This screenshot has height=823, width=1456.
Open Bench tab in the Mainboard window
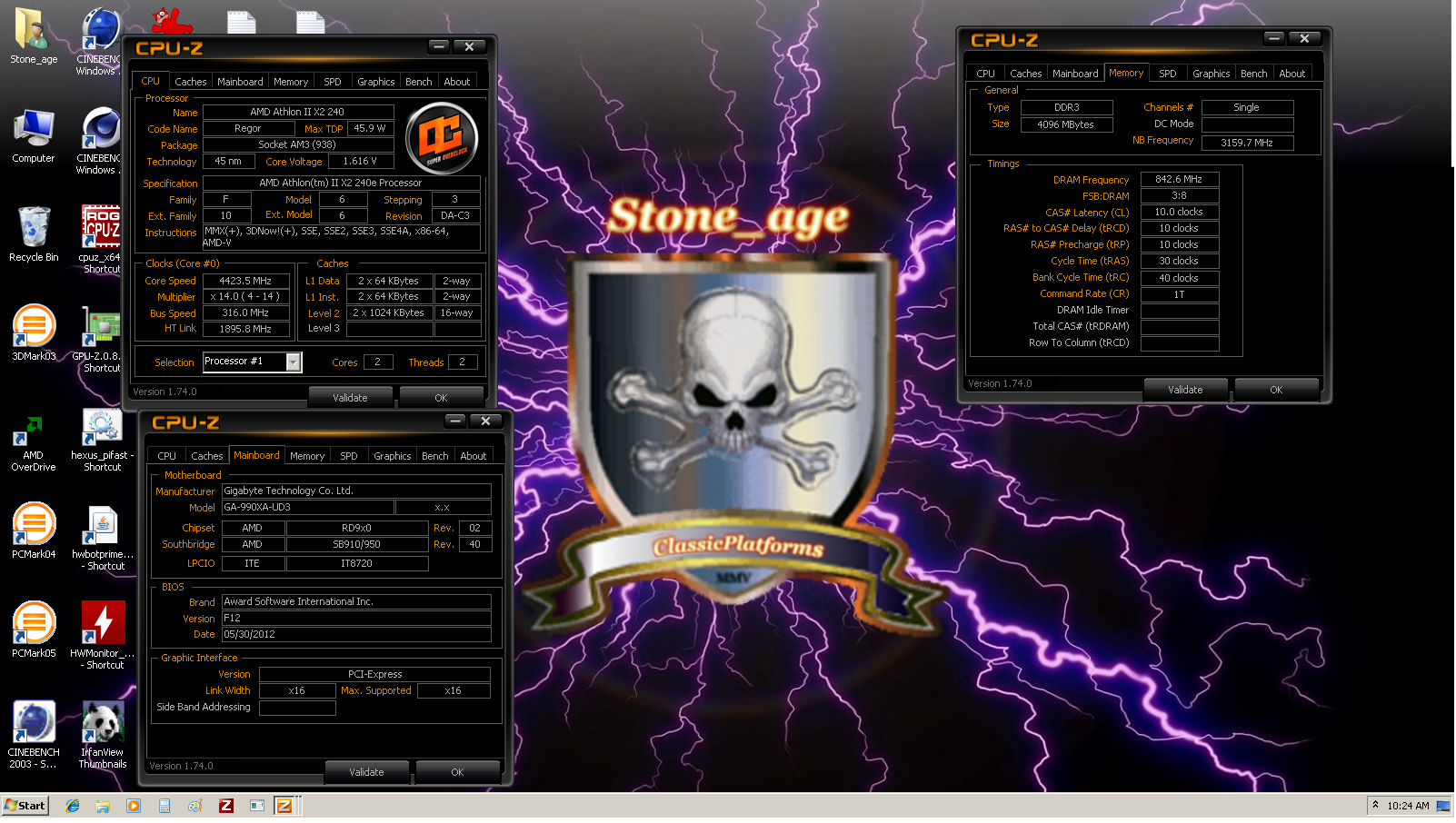(435, 456)
